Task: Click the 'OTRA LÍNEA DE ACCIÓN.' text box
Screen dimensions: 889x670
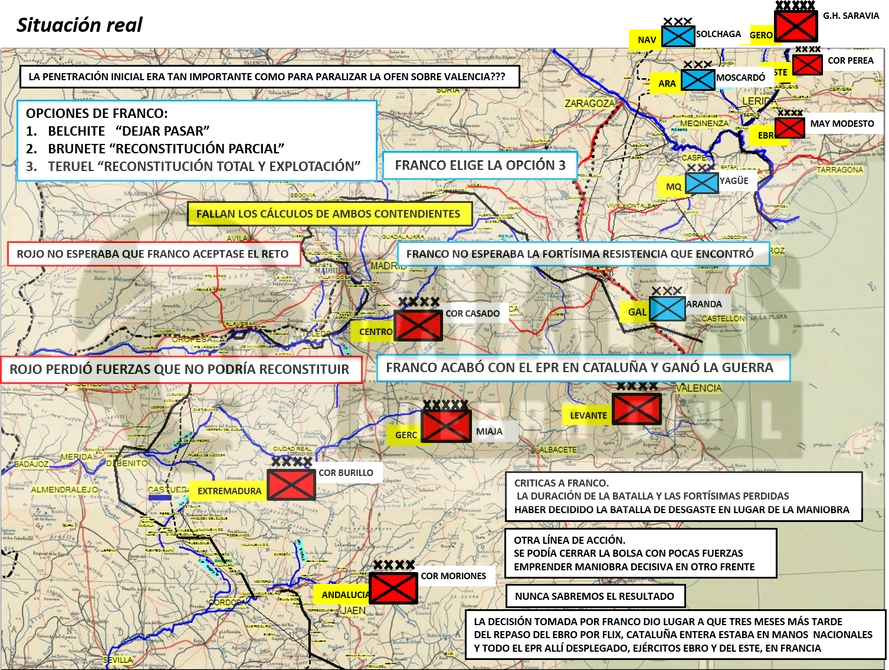Action: (641, 553)
